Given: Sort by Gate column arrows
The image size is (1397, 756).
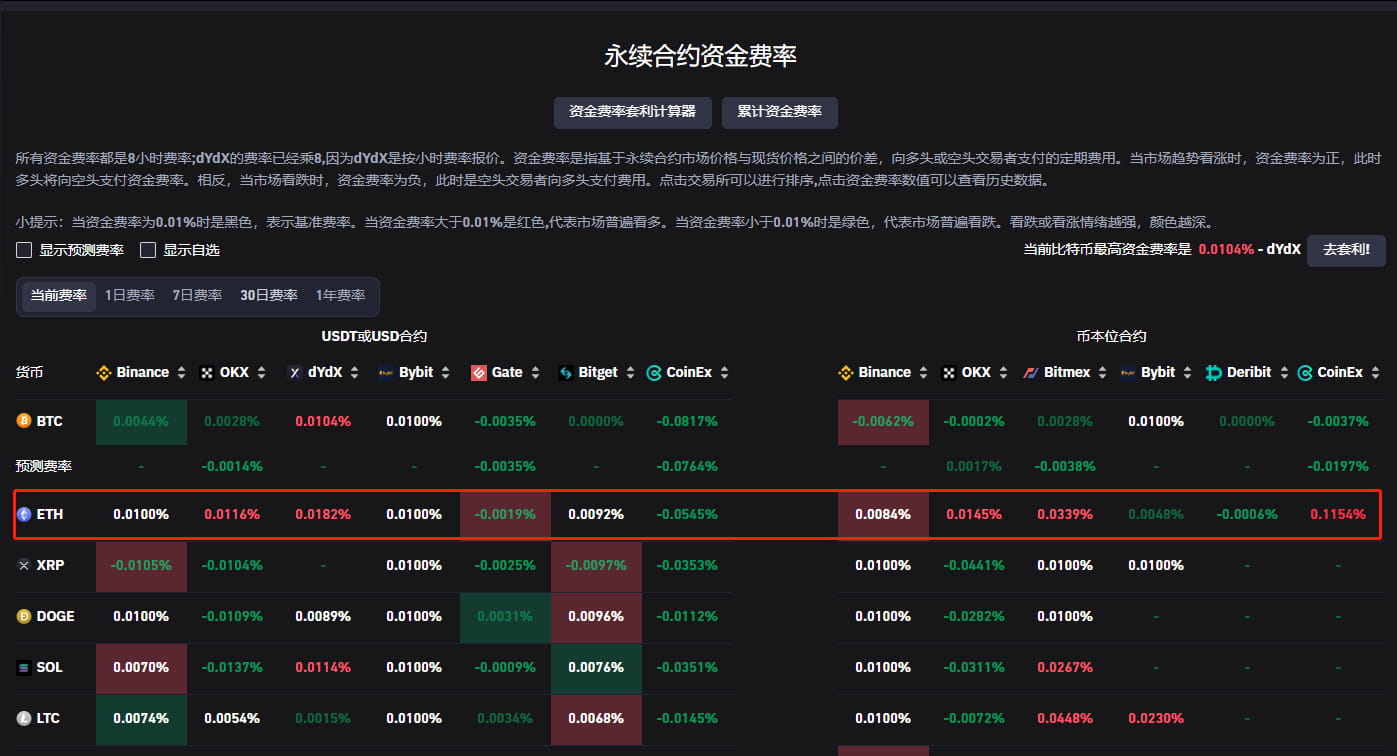Looking at the screenshot, I should pyautogui.click(x=535, y=373).
